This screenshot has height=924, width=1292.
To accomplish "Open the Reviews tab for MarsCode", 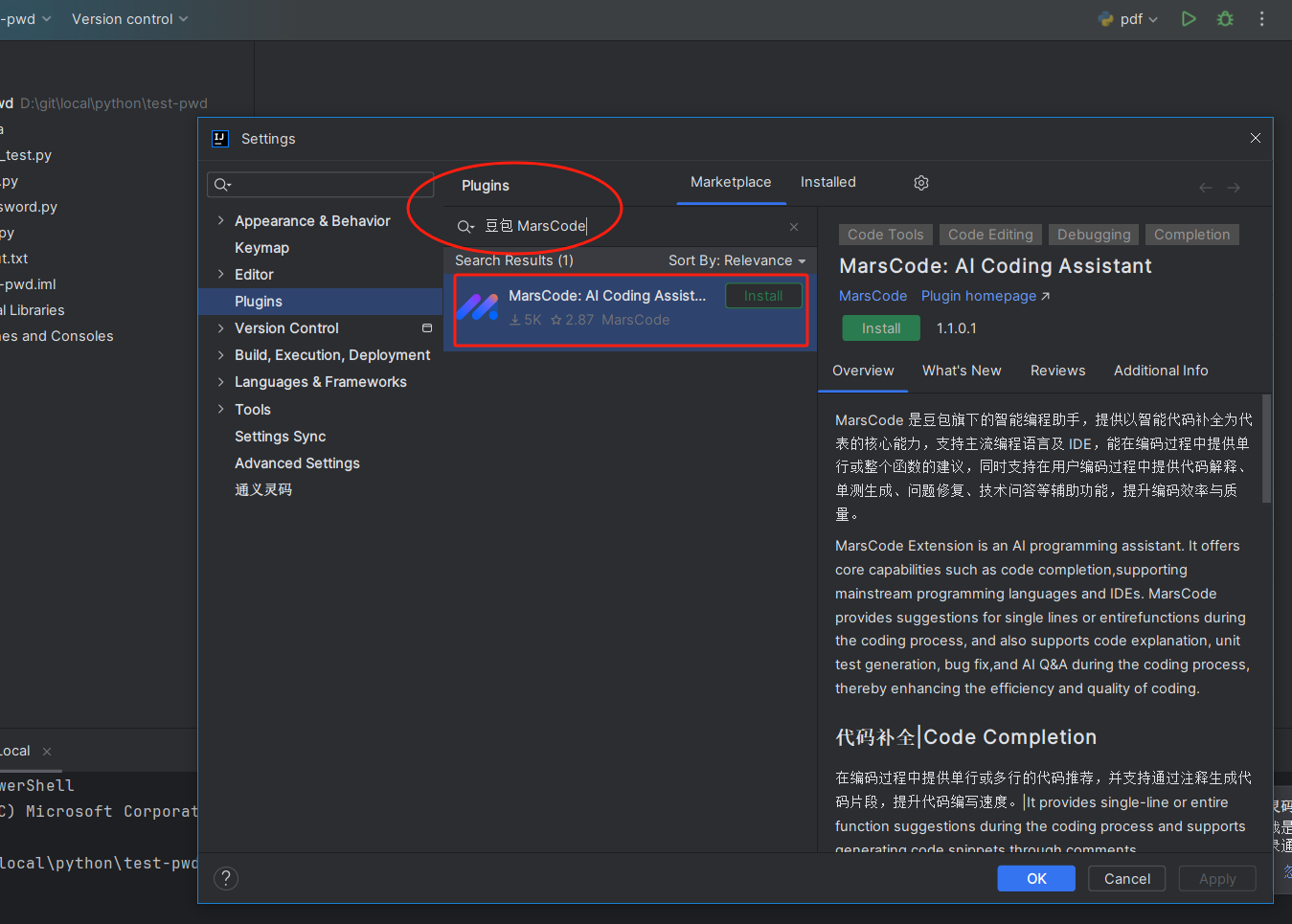I will (1057, 371).
